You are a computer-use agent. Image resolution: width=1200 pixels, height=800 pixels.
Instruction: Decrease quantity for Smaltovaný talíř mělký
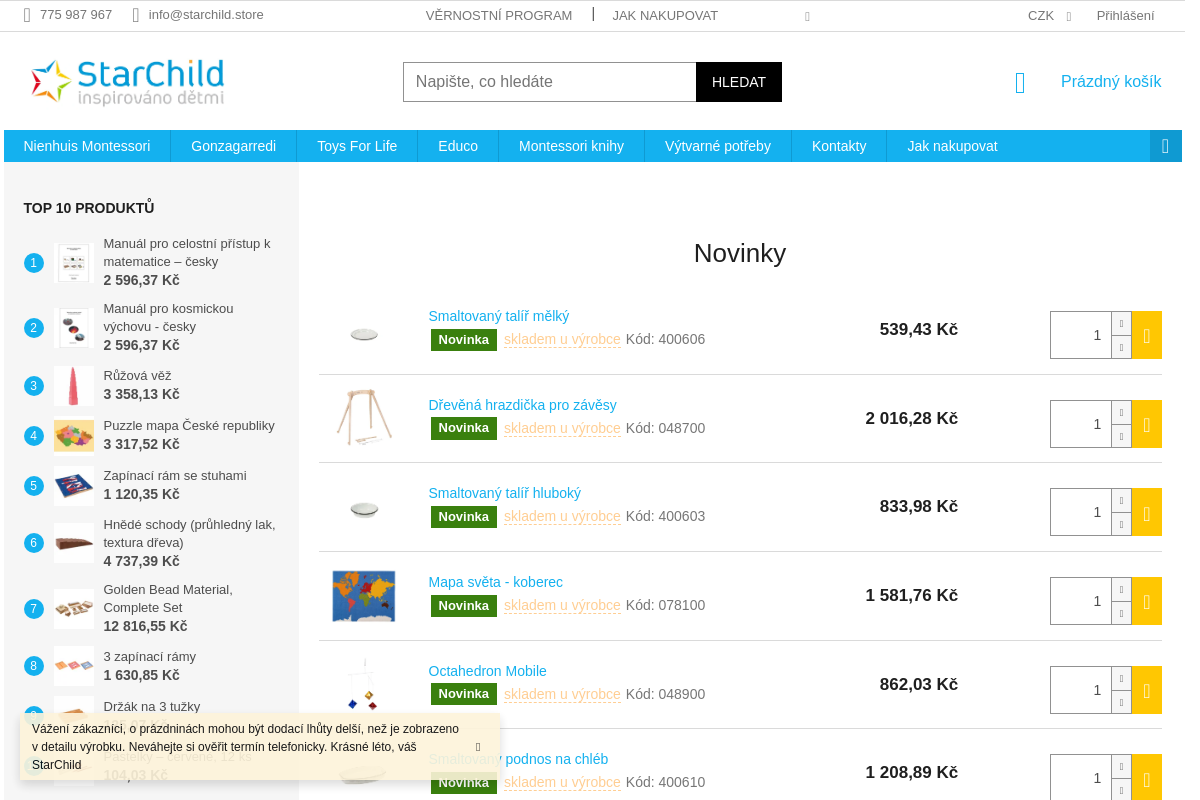pyautogui.click(x=1121, y=347)
